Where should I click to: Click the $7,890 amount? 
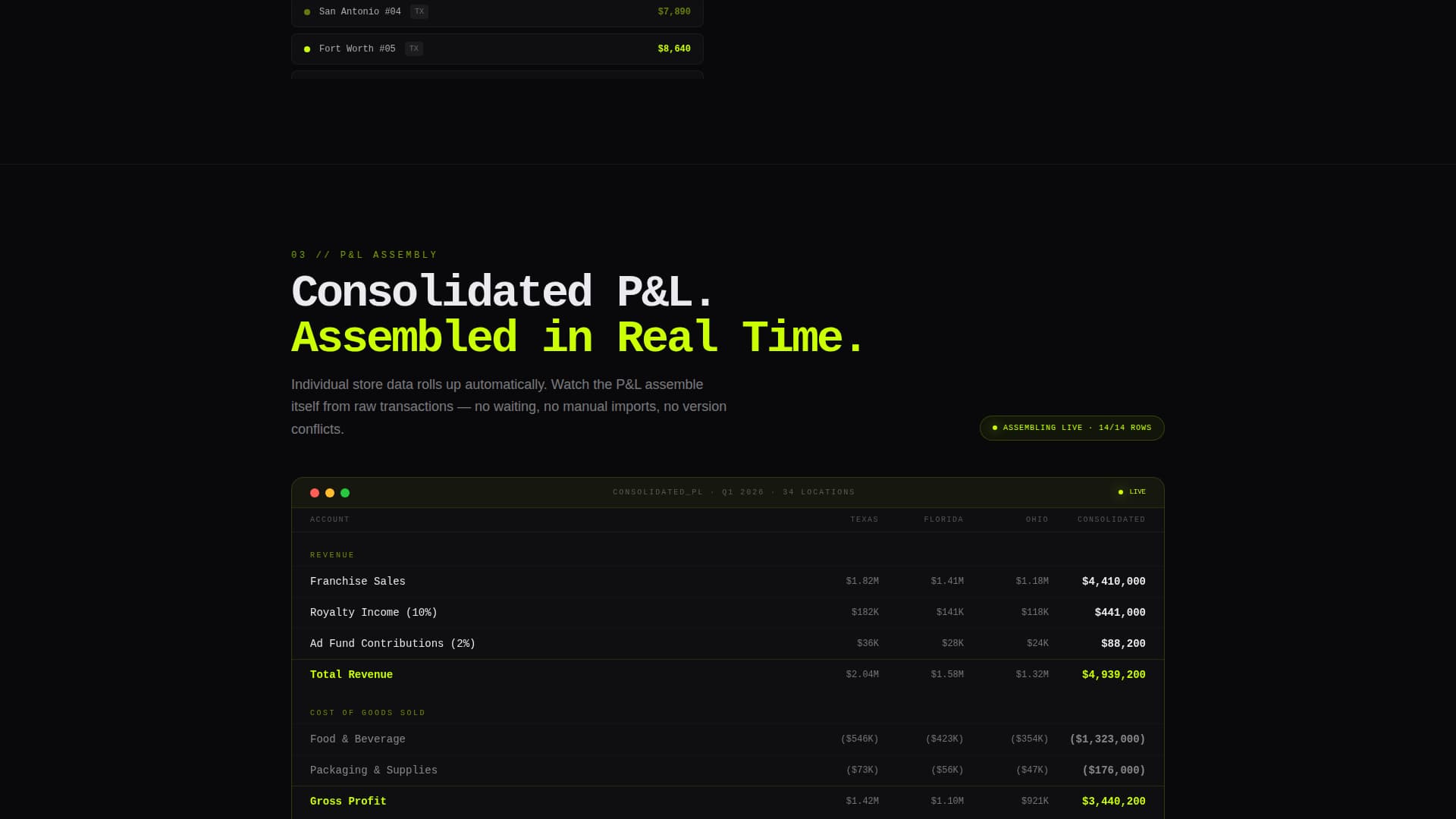674,12
